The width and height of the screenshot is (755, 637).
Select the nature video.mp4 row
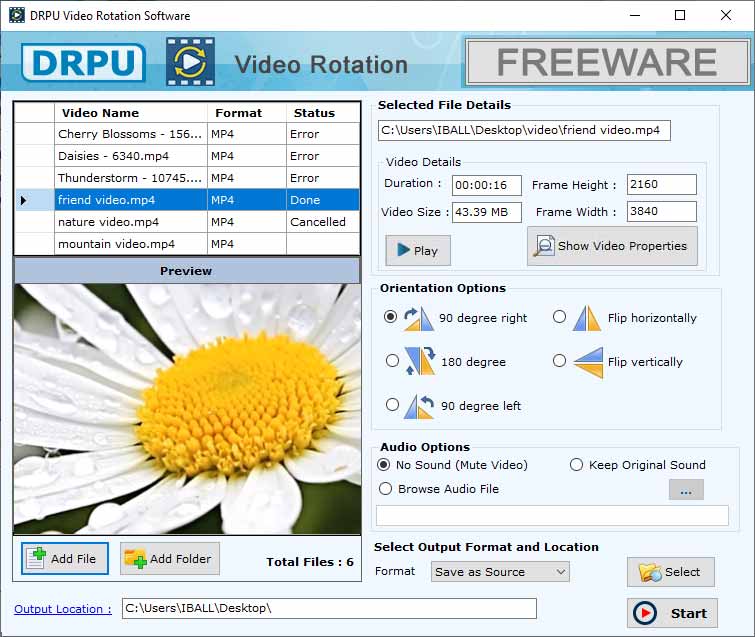[x=187, y=222]
